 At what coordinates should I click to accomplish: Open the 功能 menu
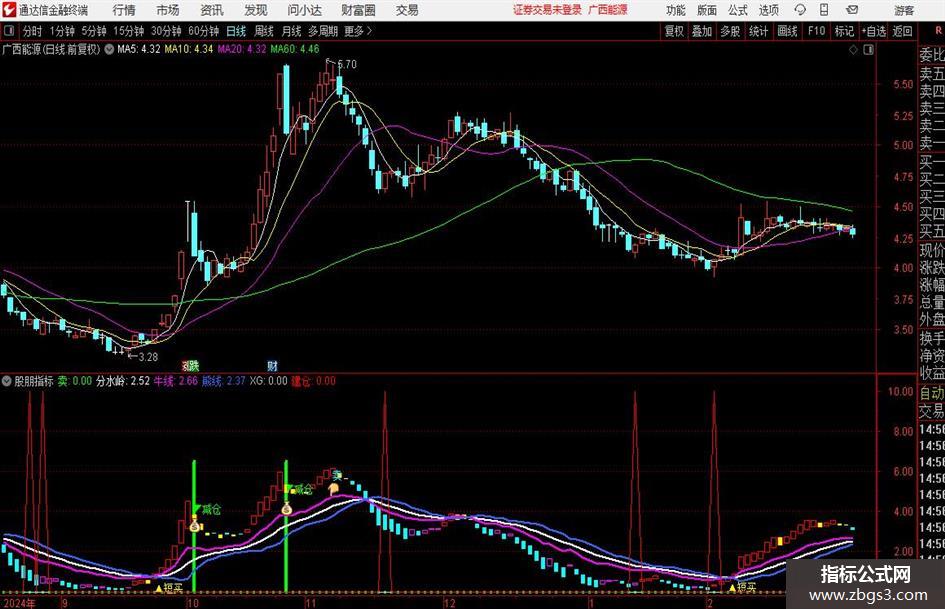click(676, 10)
